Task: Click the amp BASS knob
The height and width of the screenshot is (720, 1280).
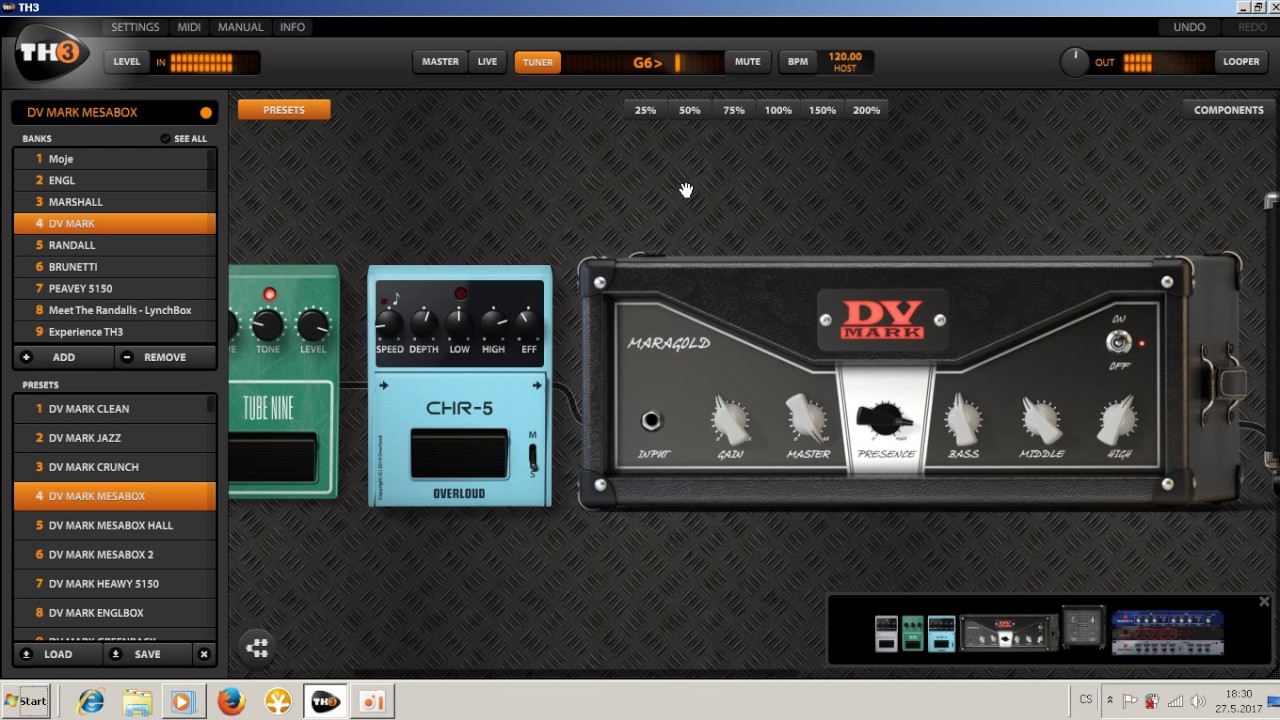Action: 963,420
